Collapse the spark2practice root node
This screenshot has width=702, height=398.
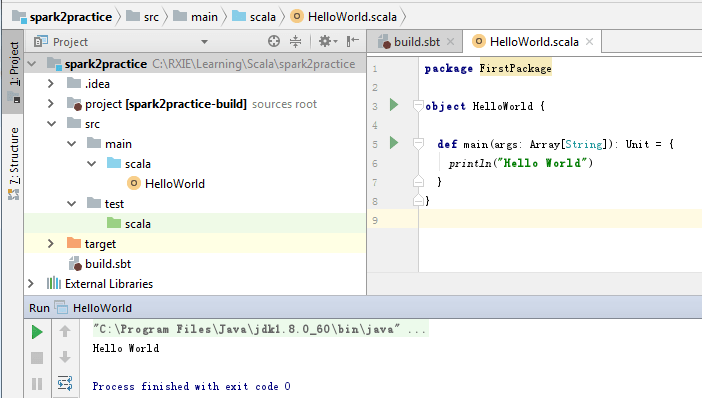click(x=32, y=64)
